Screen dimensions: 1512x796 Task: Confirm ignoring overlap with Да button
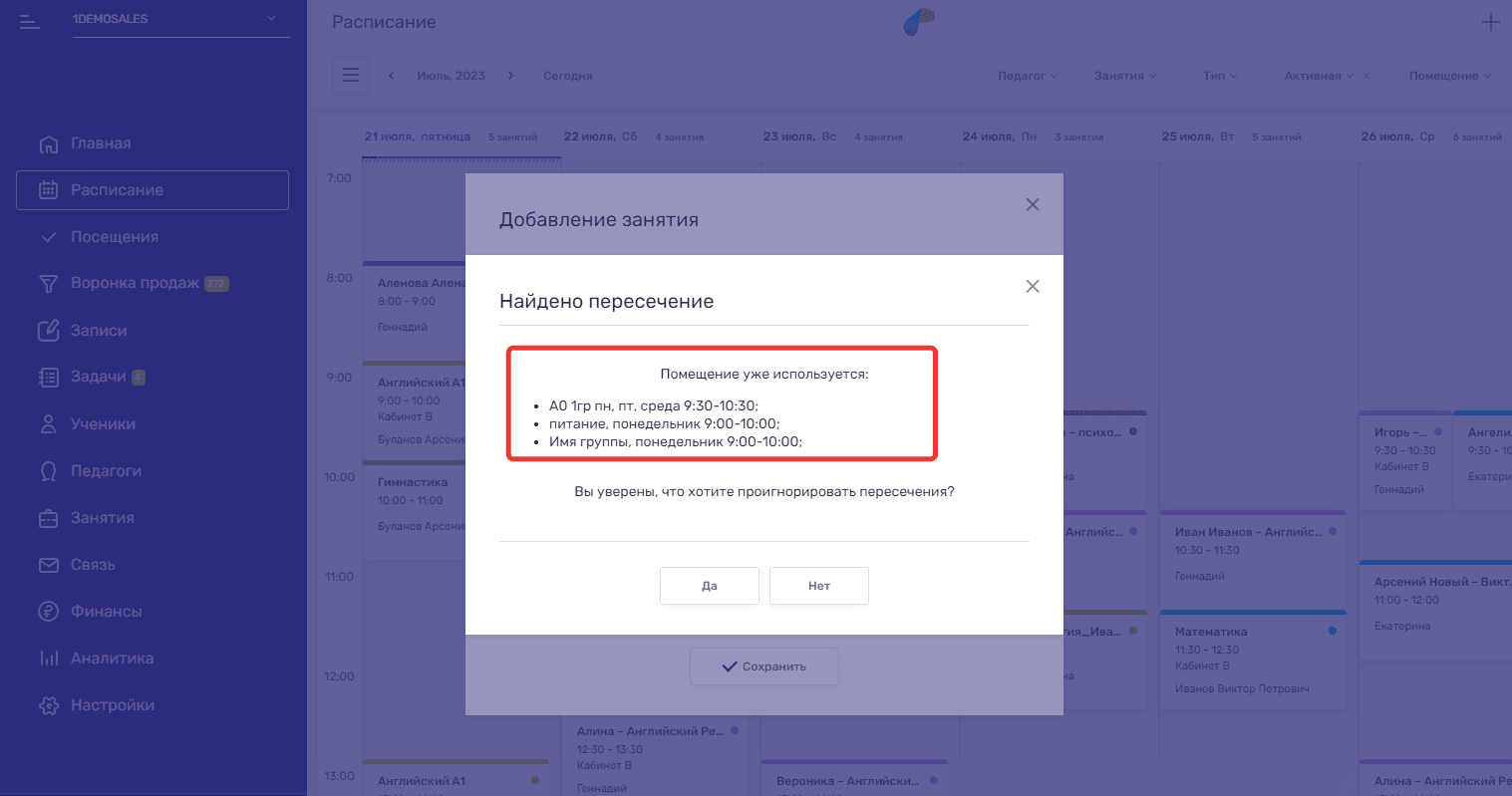(710, 586)
